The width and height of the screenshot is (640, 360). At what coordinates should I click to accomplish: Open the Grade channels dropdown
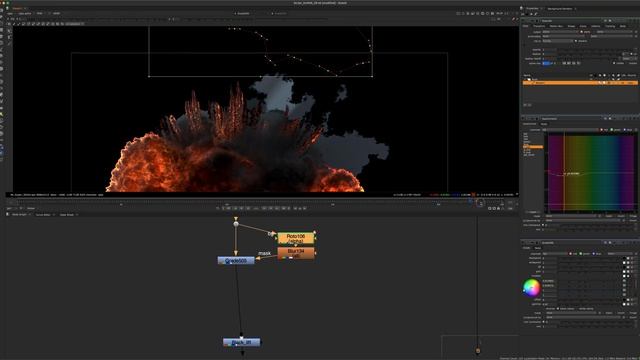click(555, 254)
